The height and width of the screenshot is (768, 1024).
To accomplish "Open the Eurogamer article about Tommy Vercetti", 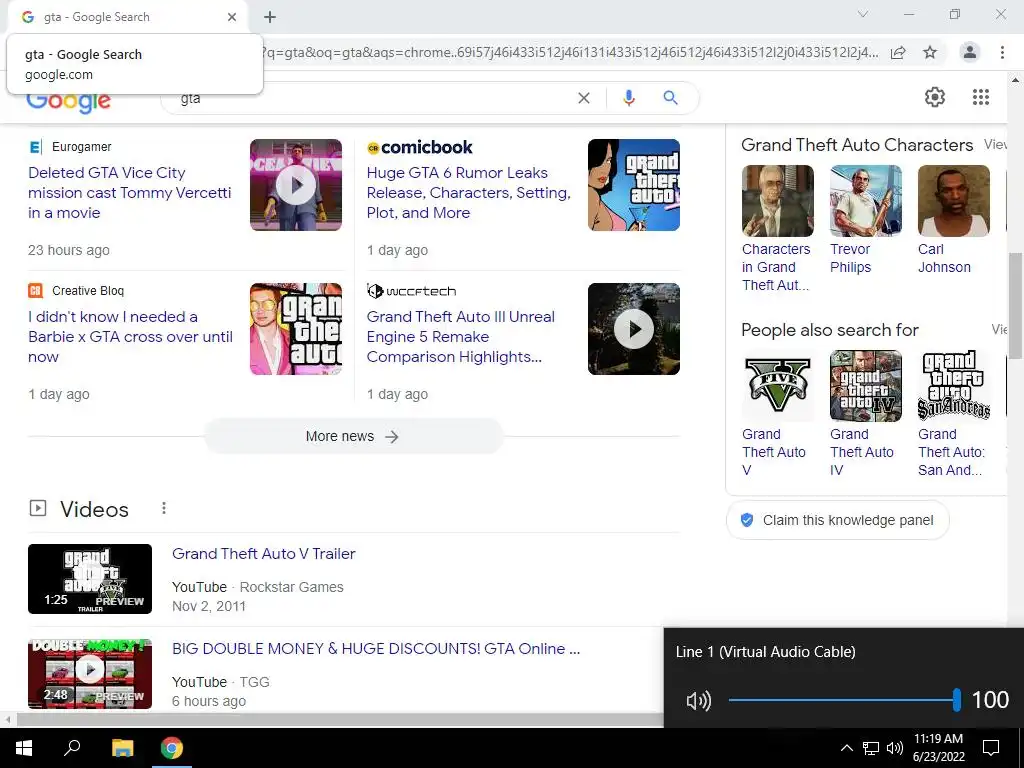I will (x=129, y=193).
